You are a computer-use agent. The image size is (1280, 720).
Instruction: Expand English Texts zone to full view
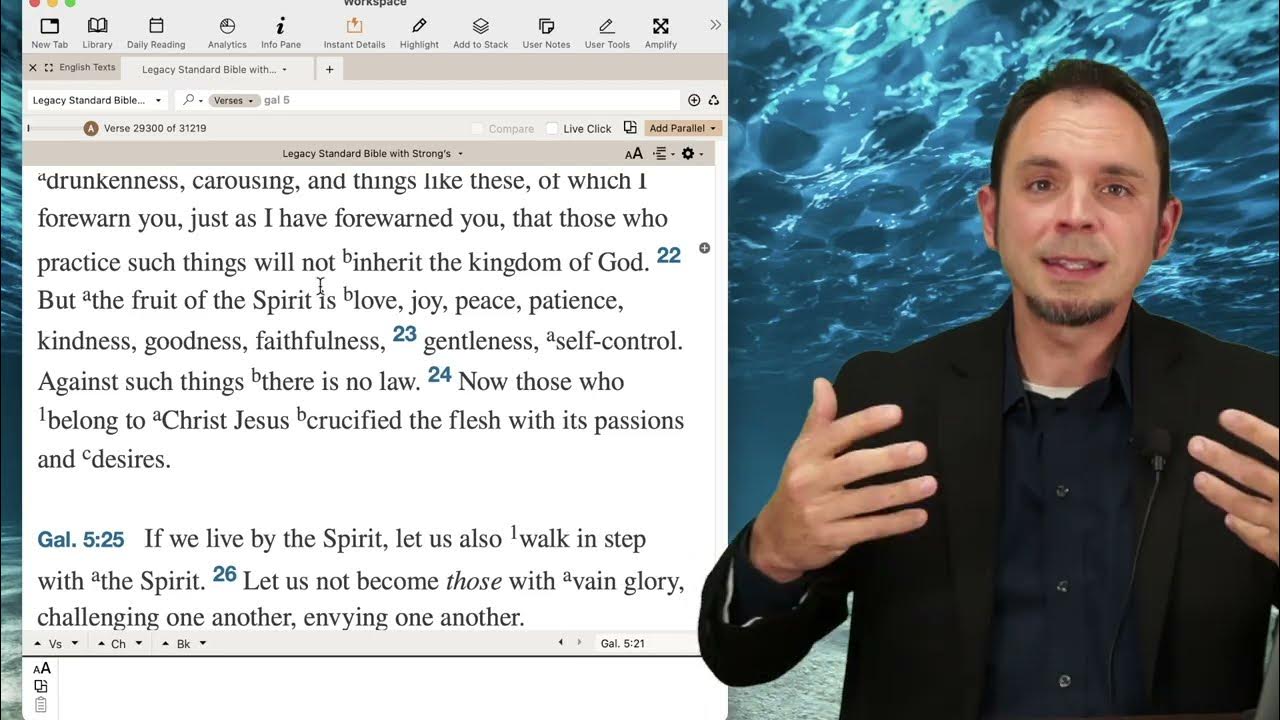click(48, 68)
